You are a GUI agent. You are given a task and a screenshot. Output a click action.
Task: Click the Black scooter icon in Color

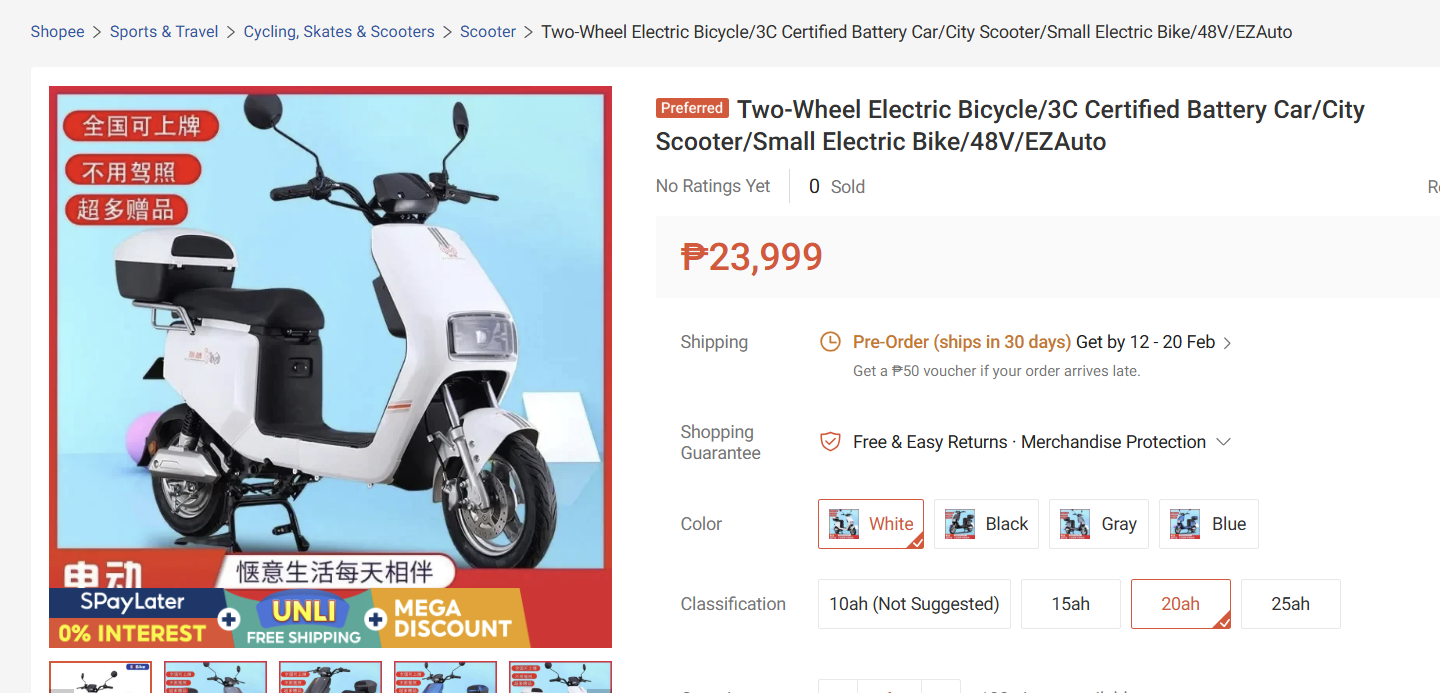[960, 524]
